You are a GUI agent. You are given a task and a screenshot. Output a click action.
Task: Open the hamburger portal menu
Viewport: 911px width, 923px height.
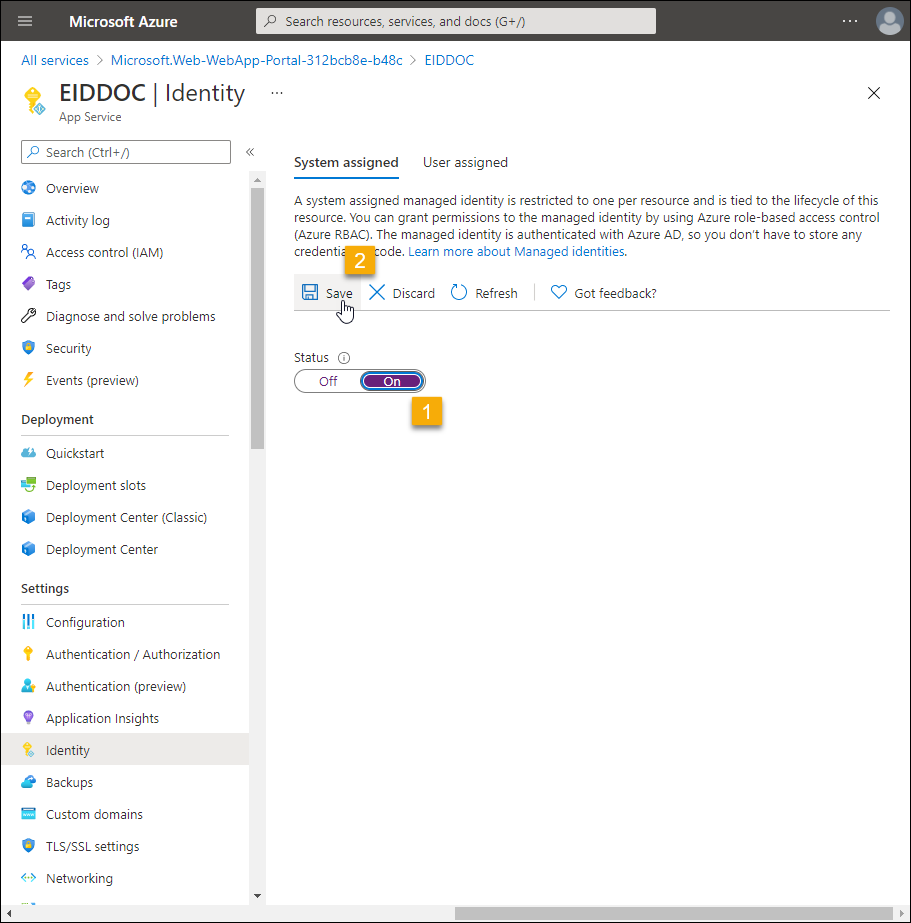pos(25,21)
